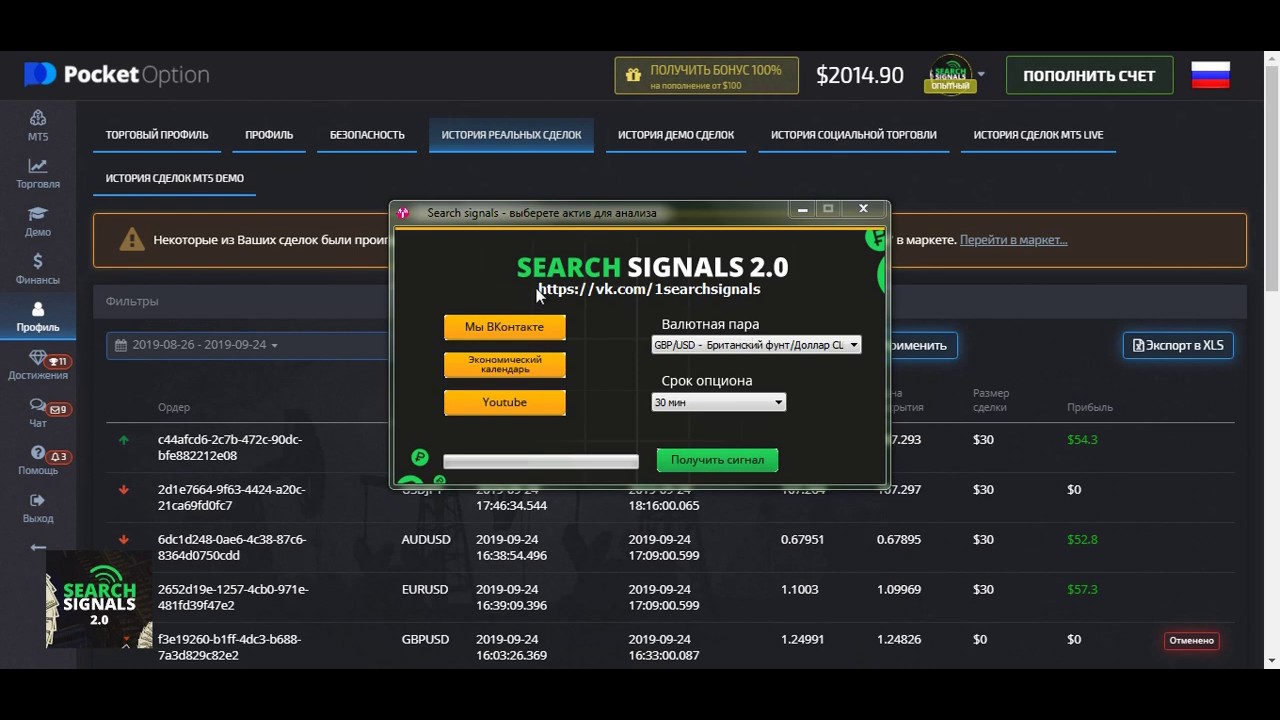Click the green P icon in Search Signals window

click(x=420, y=458)
